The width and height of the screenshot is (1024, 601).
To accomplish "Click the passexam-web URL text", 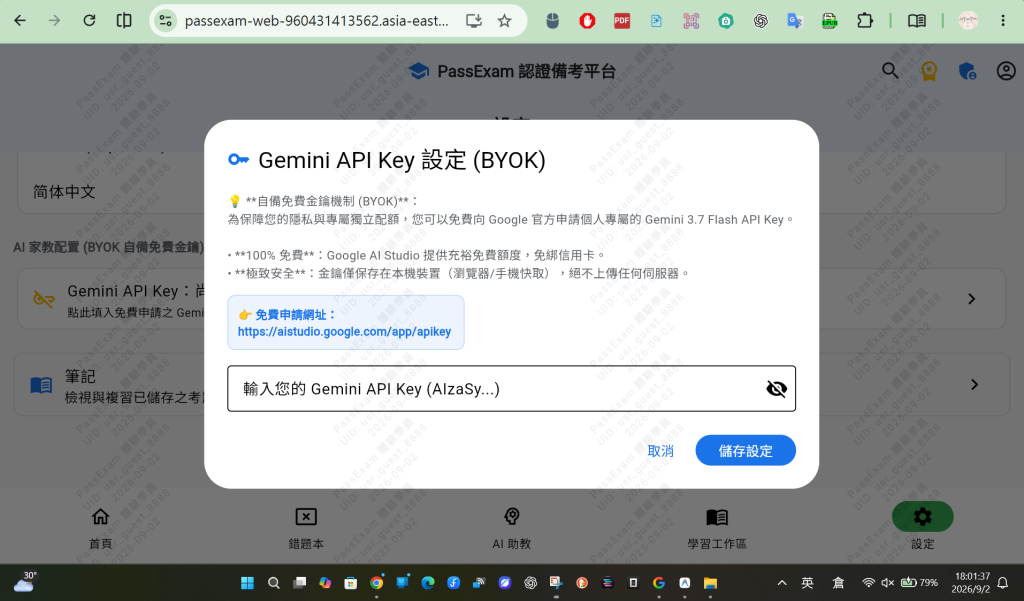I will [317, 21].
